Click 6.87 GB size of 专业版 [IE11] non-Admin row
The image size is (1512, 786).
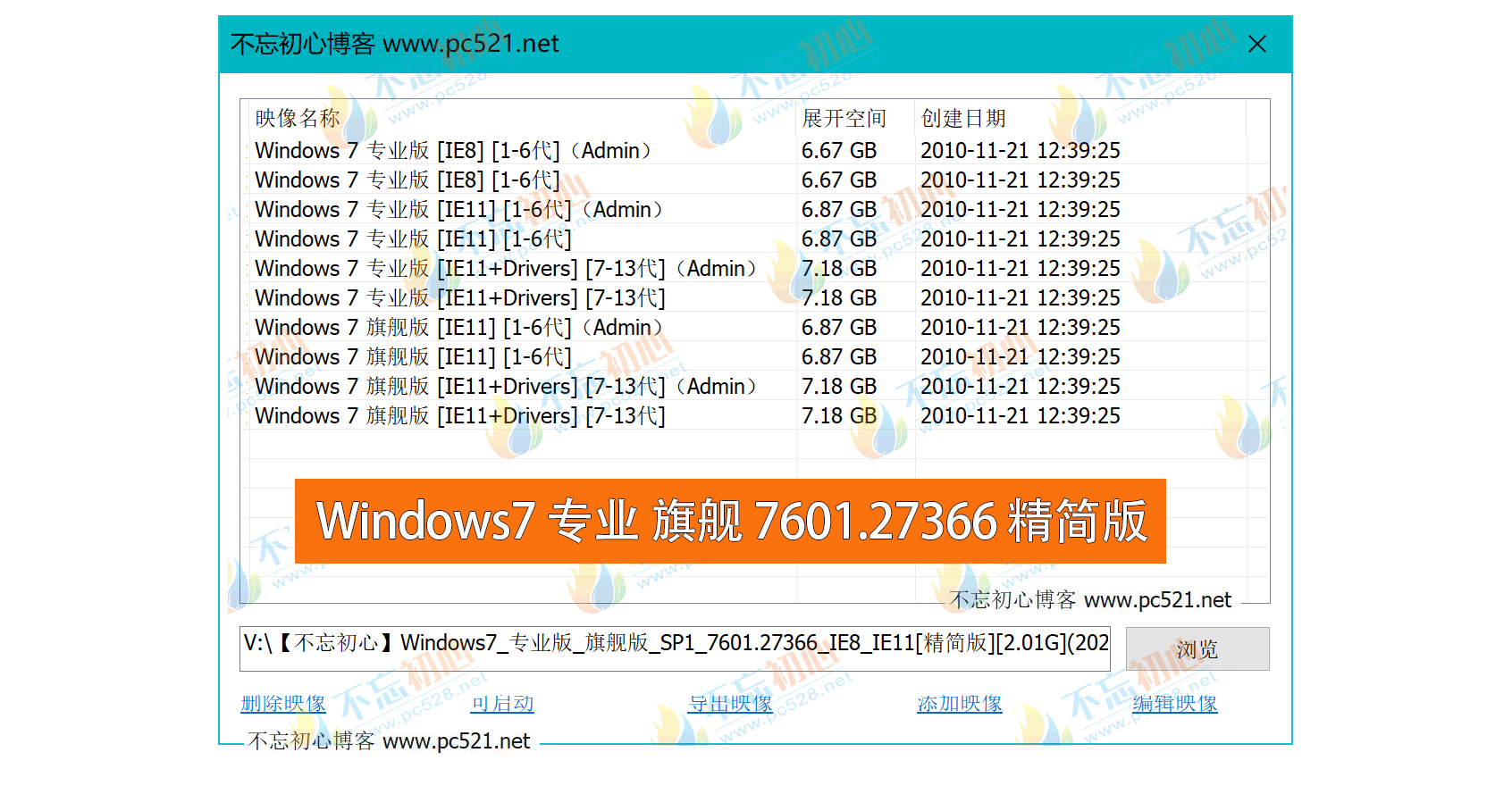point(839,238)
